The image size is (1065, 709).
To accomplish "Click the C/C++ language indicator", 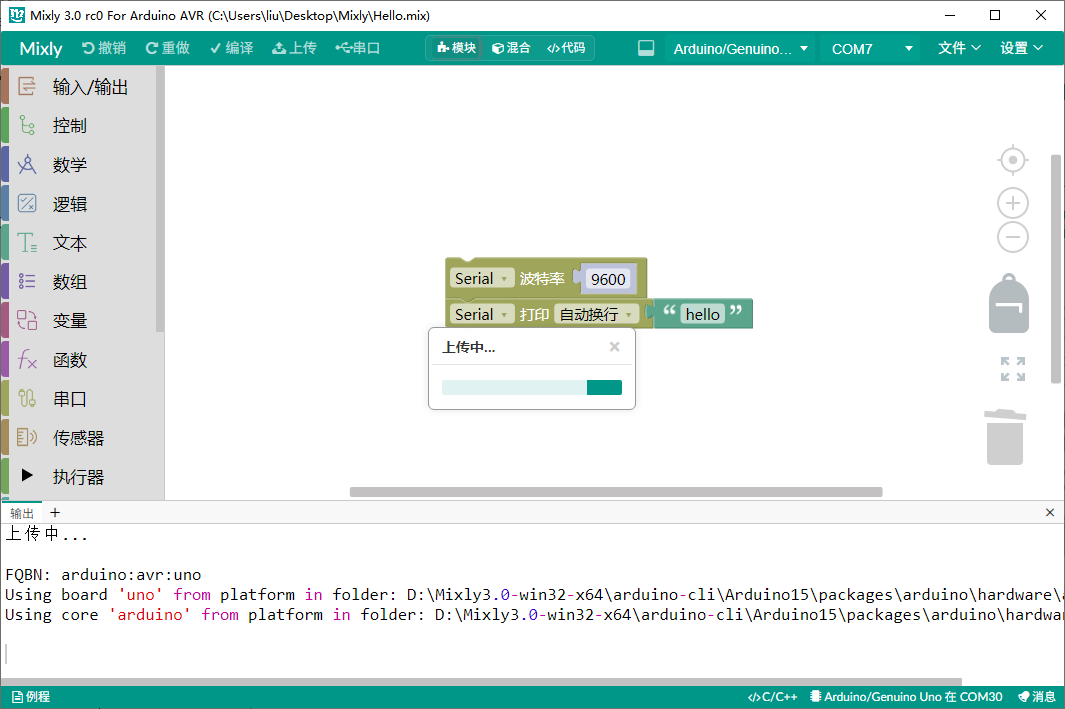I will [x=773, y=697].
